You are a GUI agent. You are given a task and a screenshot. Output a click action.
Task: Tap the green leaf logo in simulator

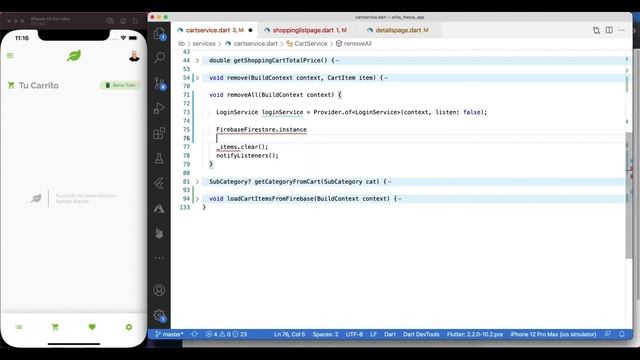(74, 56)
